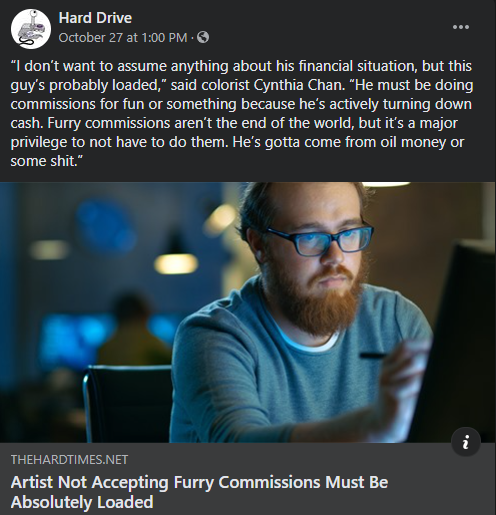Click the man's blue glasses in photo

[320, 239]
